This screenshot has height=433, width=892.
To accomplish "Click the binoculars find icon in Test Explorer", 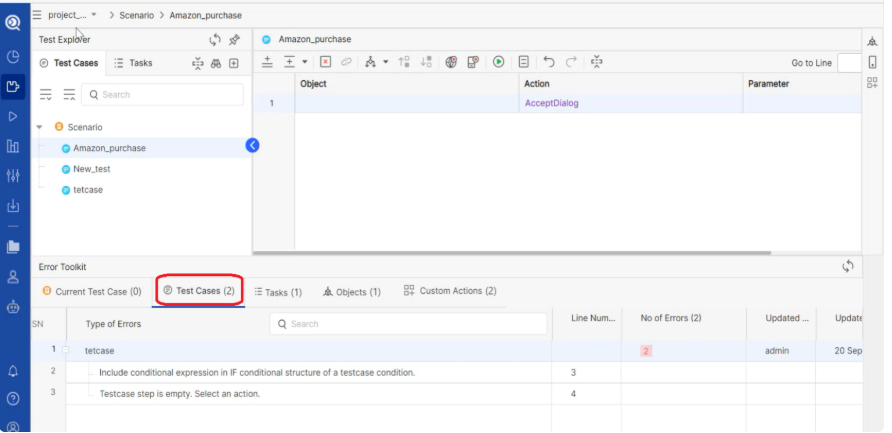I will click(x=215, y=63).
